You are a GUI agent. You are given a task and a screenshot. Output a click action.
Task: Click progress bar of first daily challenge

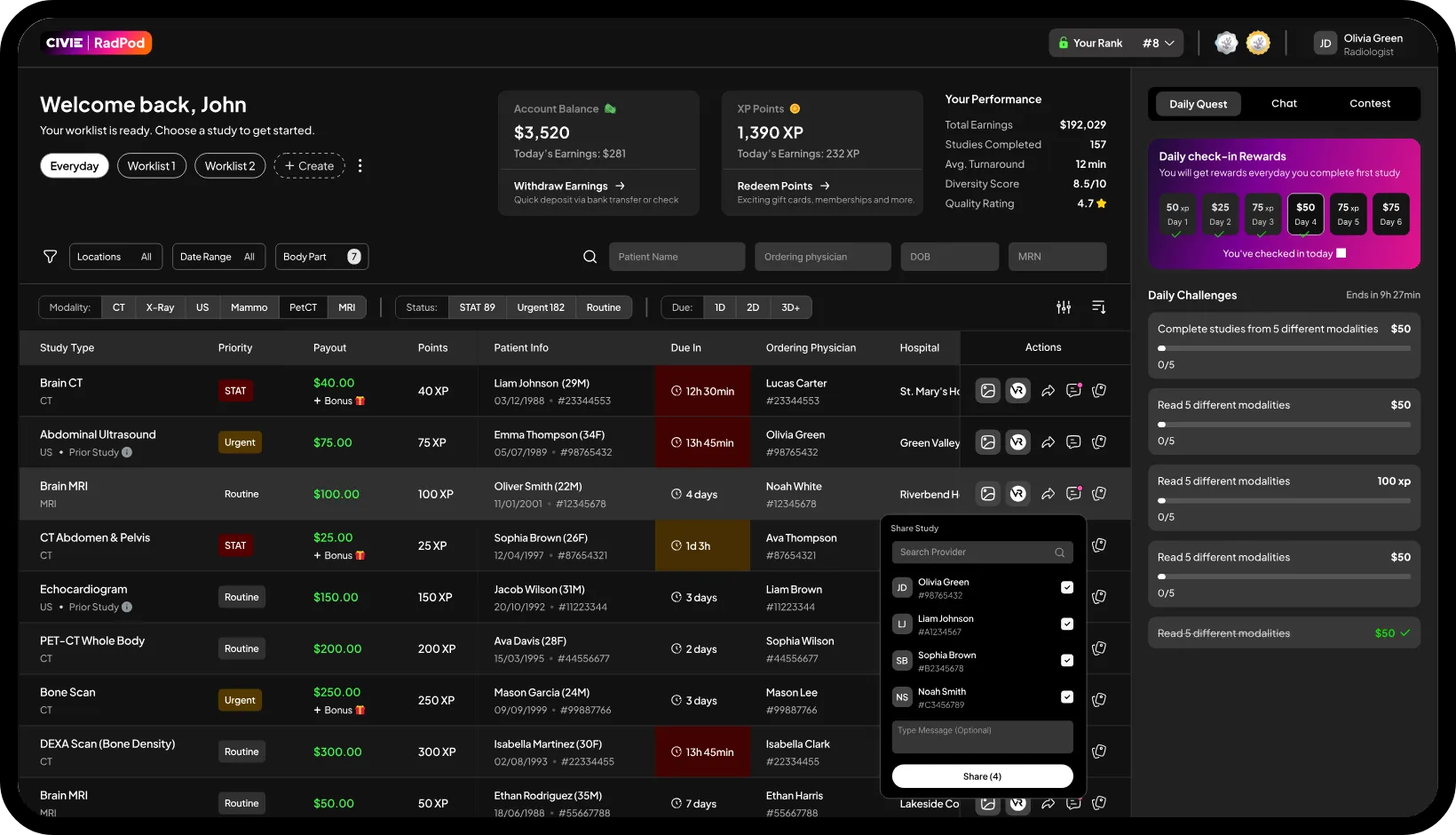[1284, 348]
